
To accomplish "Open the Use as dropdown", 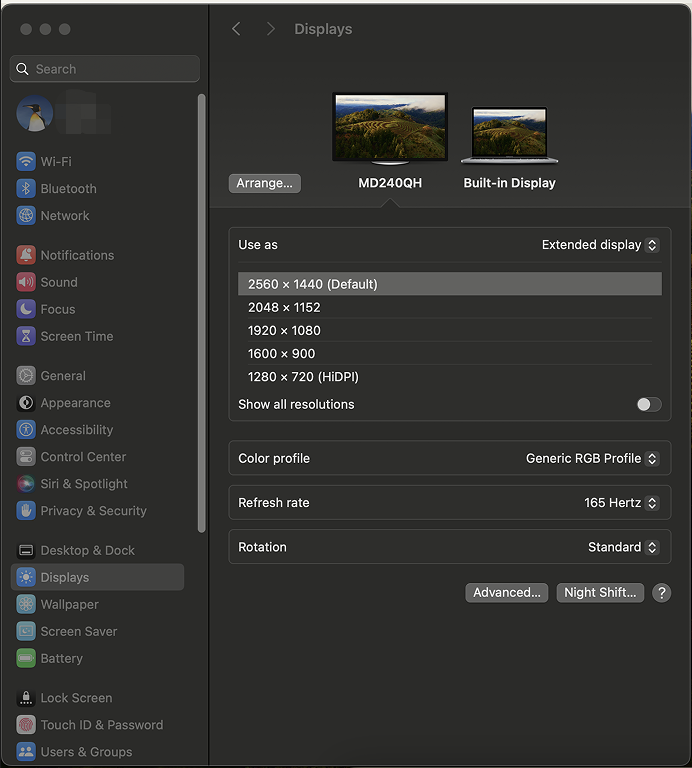I will point(600,245).
